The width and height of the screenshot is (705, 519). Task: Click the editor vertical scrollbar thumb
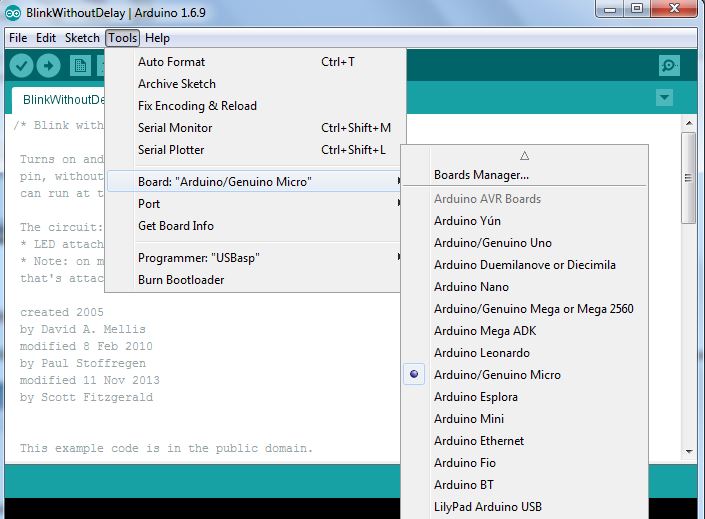688,178
